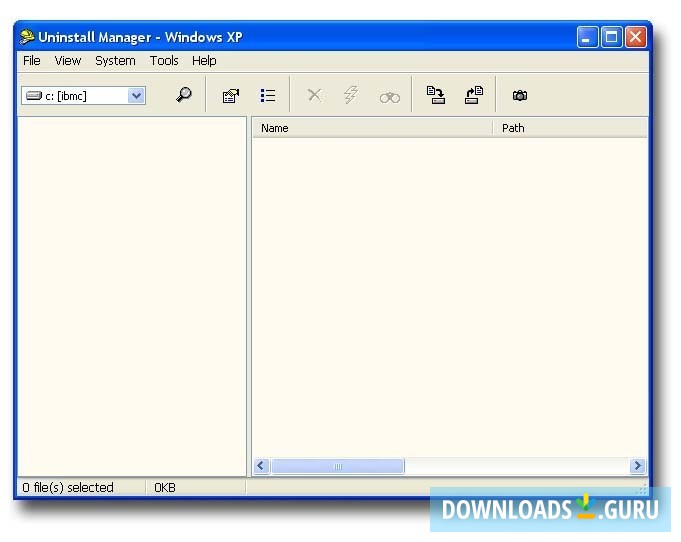This screenshot has width=681, height=542.
Task: Open the System menu
Action: (x=115, y=60)
